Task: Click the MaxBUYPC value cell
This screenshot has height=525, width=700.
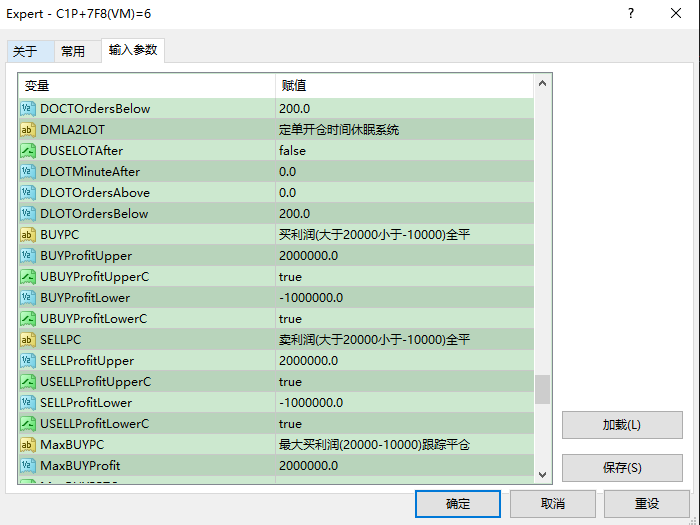Action: [404, 444]
